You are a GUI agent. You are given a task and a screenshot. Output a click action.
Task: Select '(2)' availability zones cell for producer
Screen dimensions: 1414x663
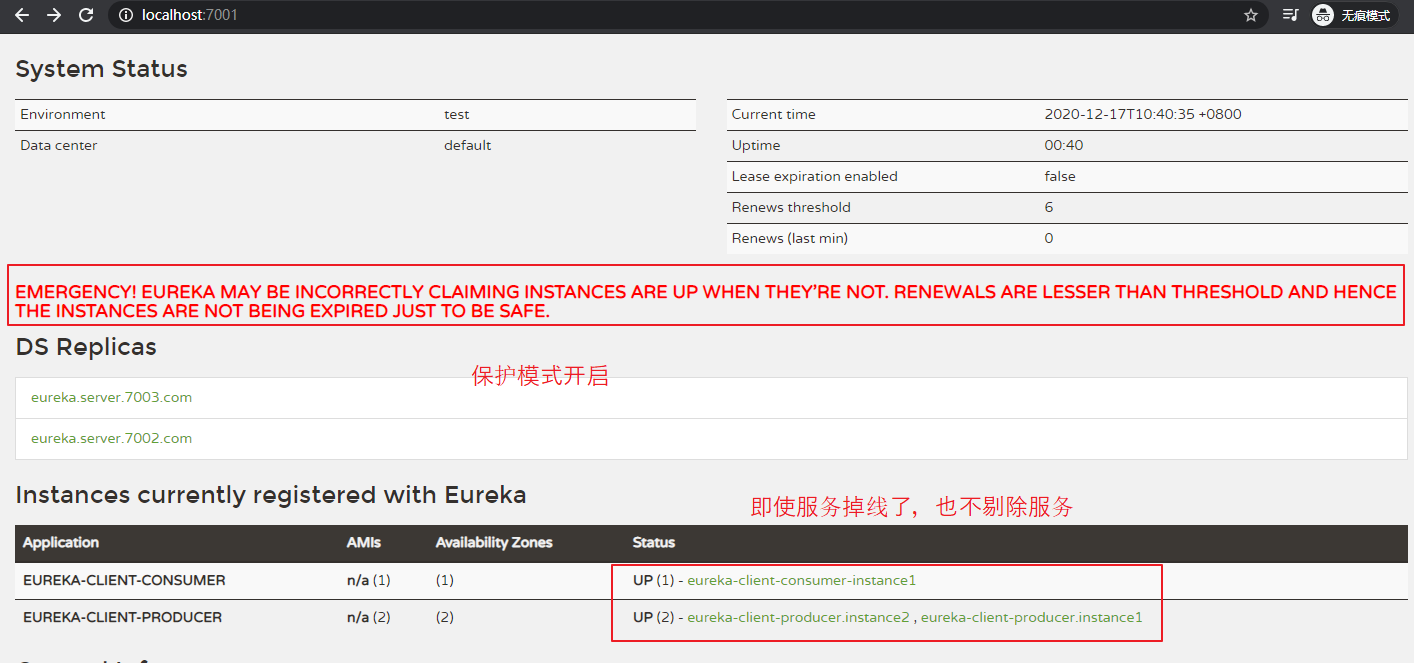(x=445, y=617)
